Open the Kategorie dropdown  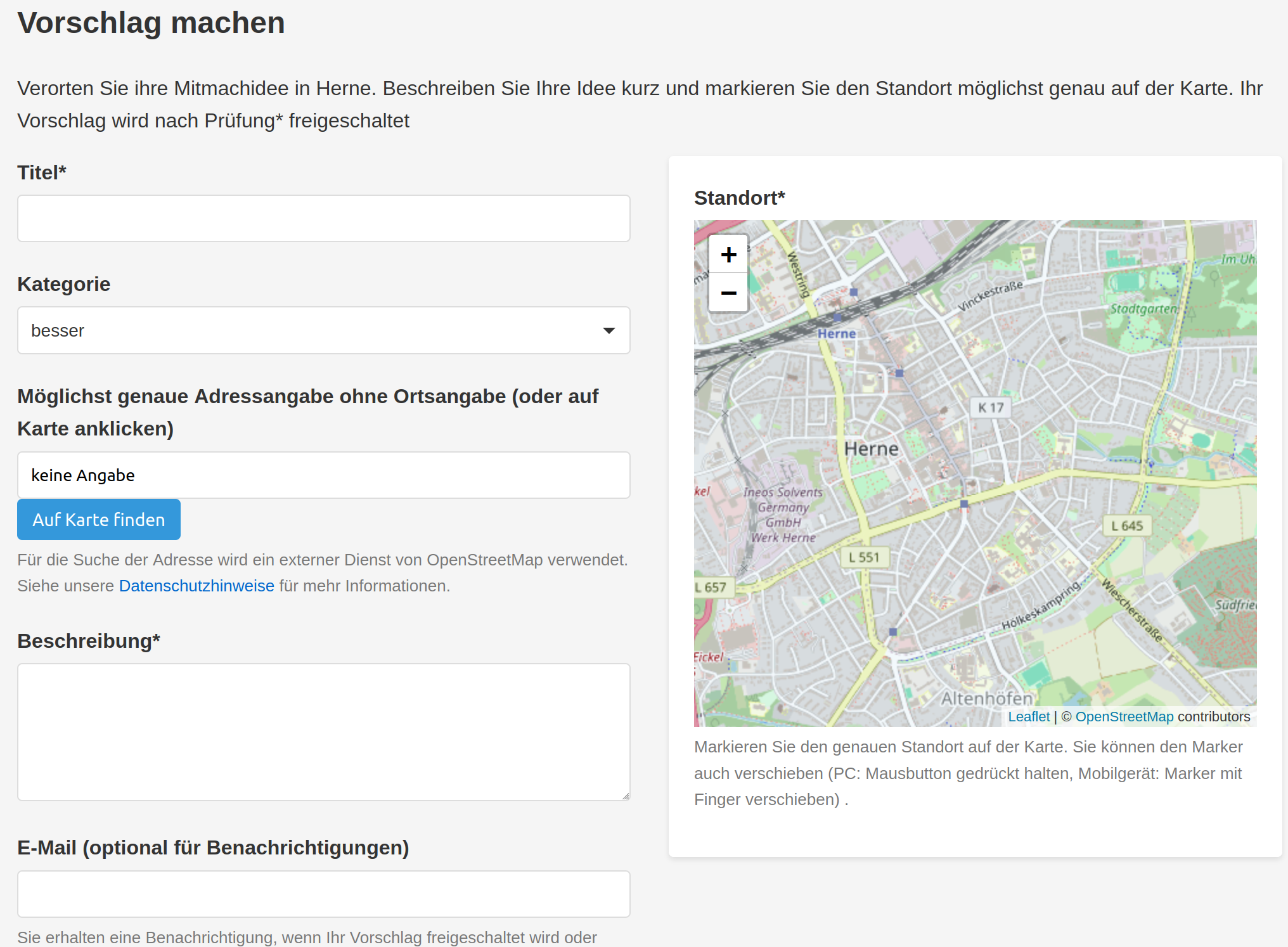point(323,330)
